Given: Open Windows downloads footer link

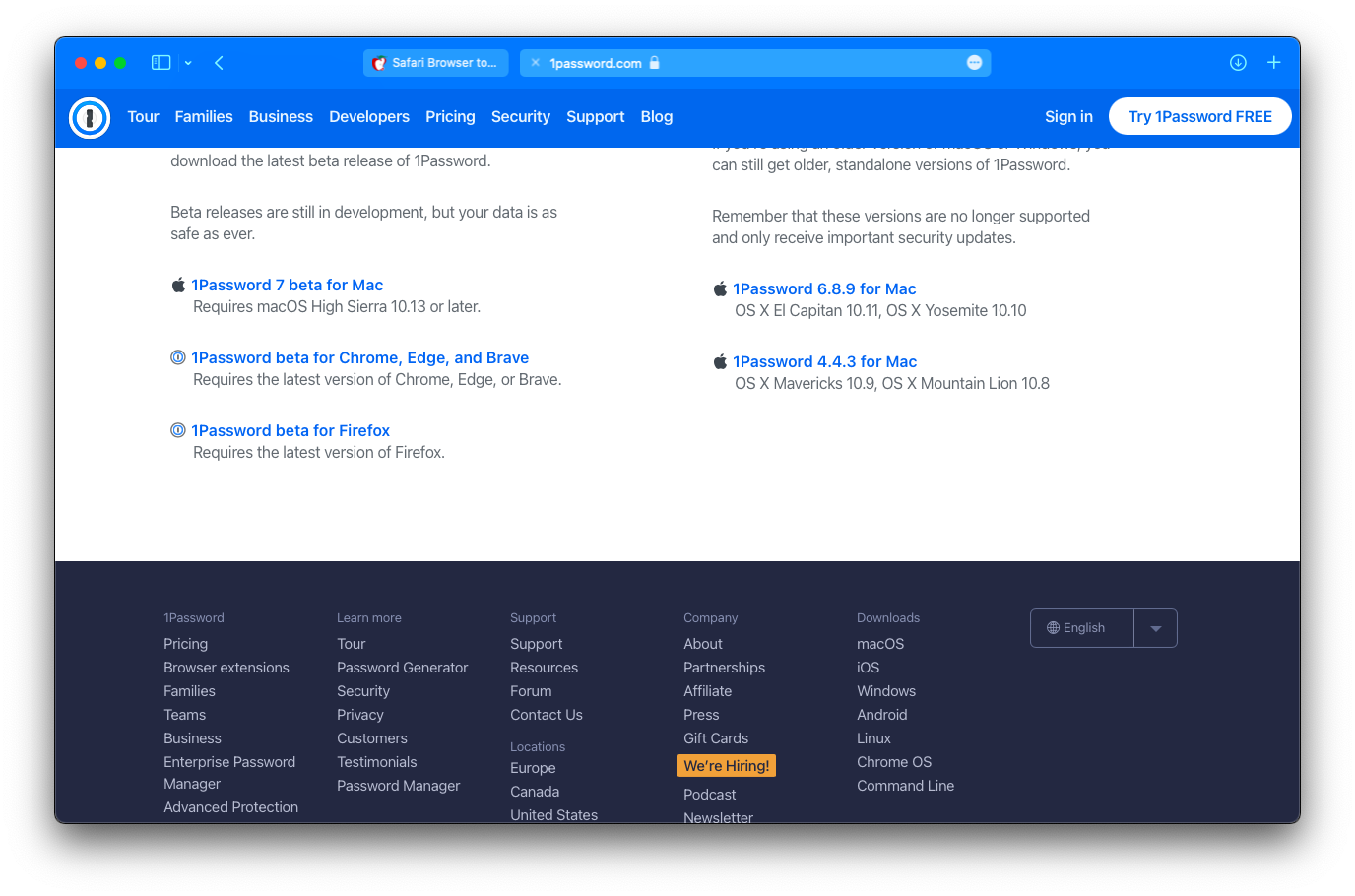Looking at the screenshot, I should click(x=886, y=691).
